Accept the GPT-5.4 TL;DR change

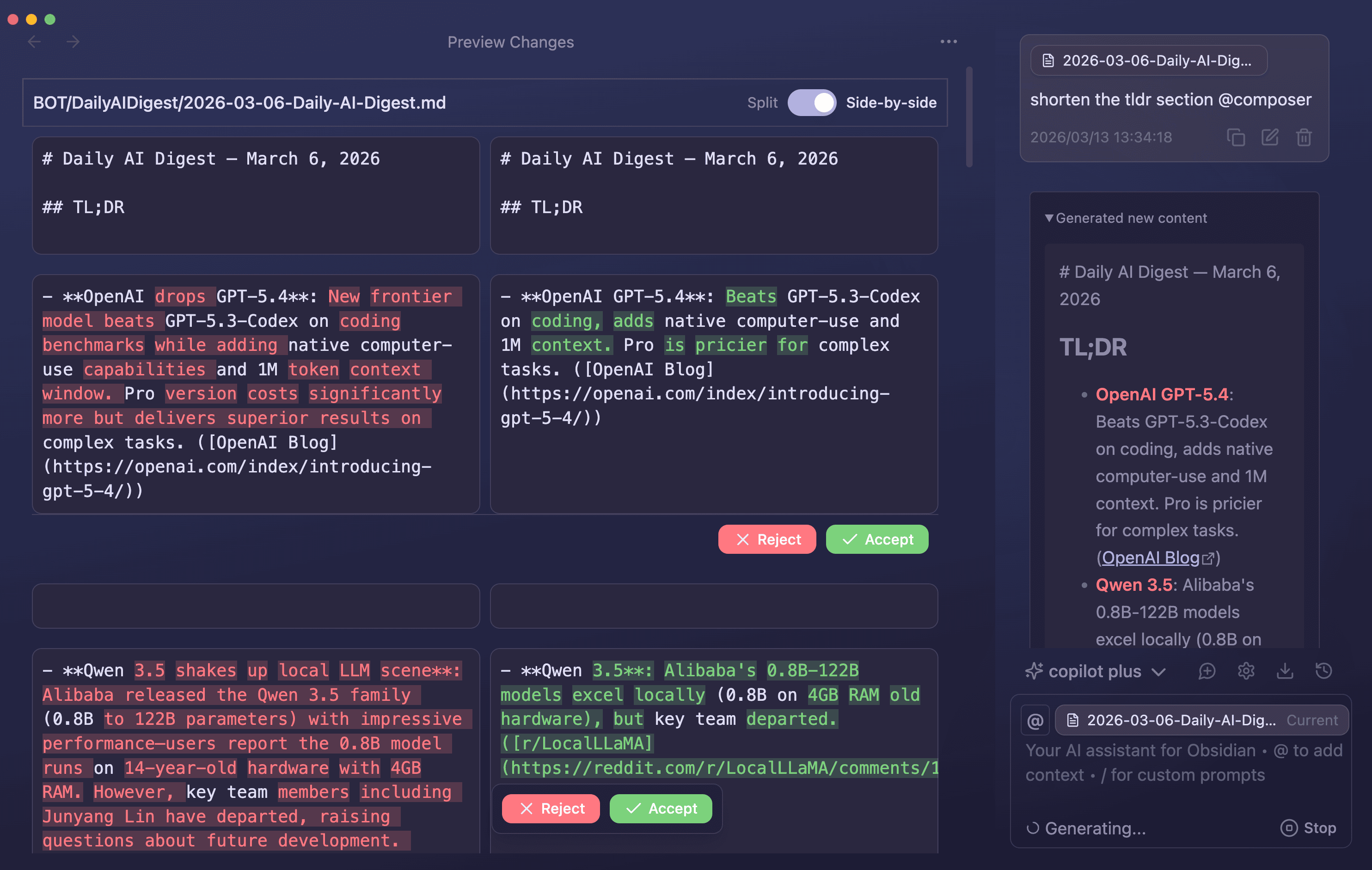coord(877,539)
